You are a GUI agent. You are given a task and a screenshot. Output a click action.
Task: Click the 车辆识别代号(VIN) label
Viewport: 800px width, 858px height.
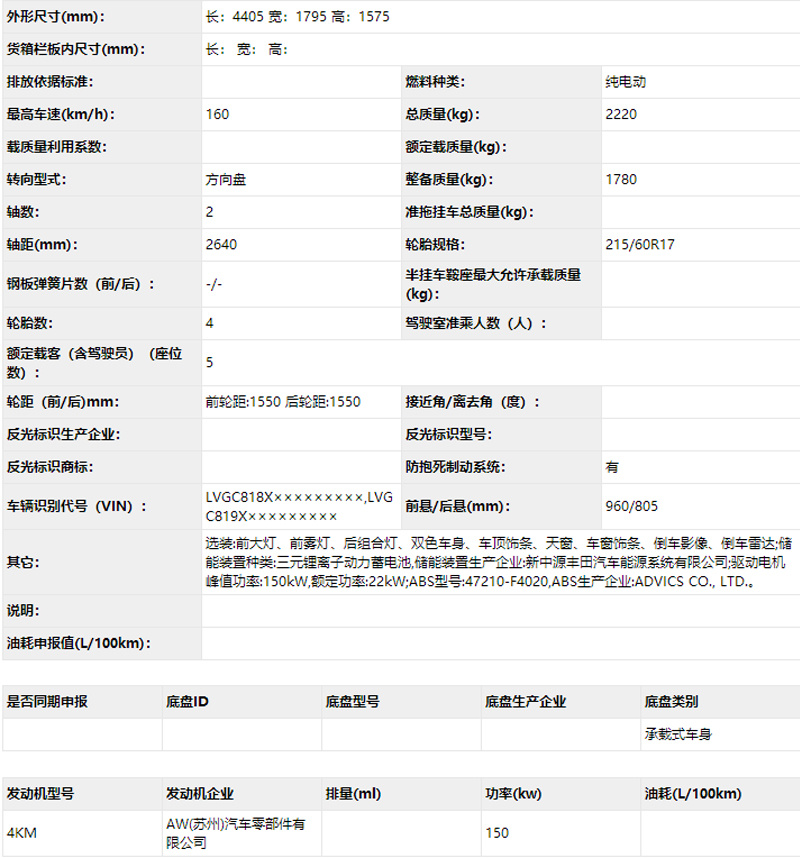(x=77, y=506)
